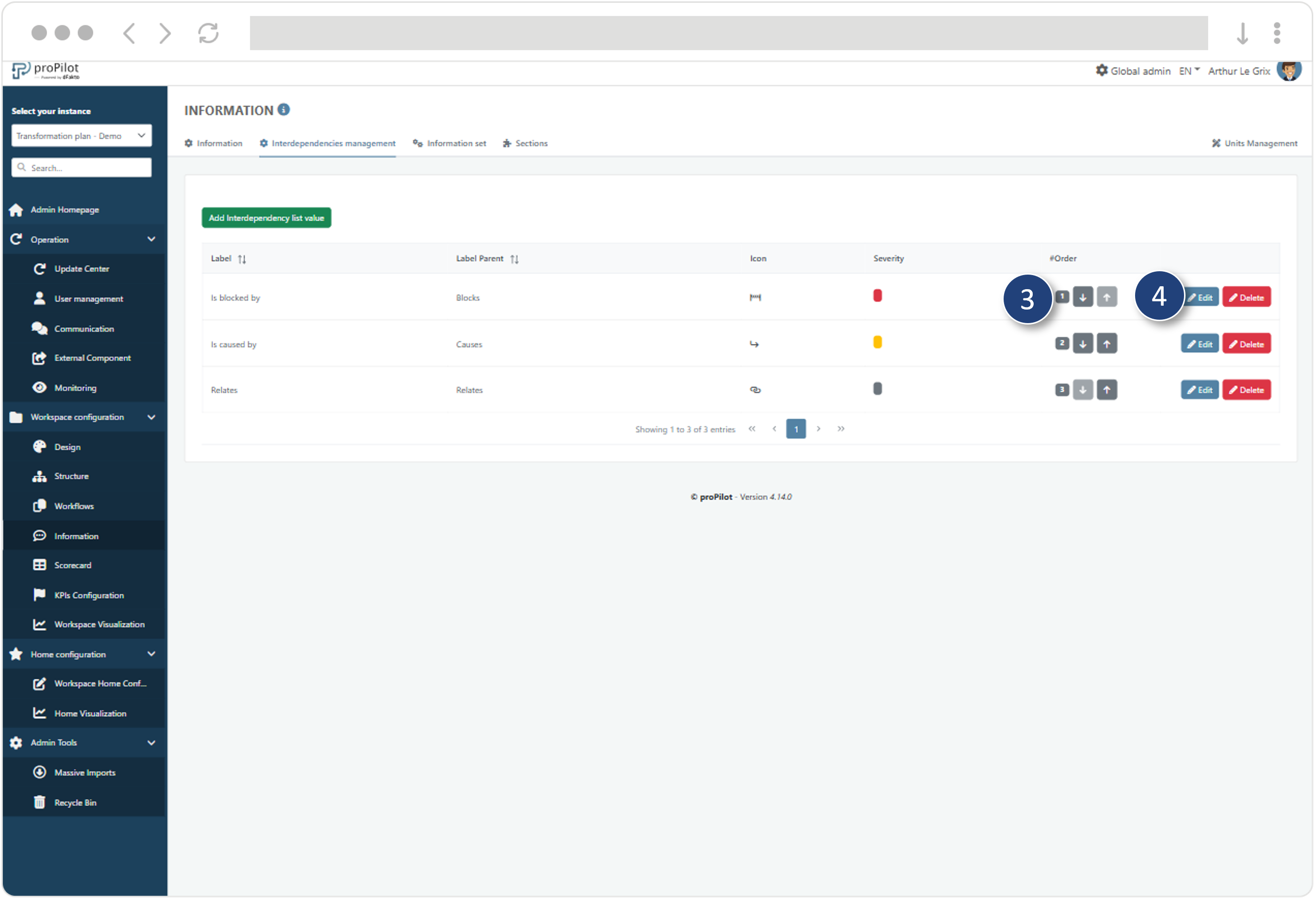Open the EN language dropdown
The height and width of the screenshot is (900, 1316).
1189,71
